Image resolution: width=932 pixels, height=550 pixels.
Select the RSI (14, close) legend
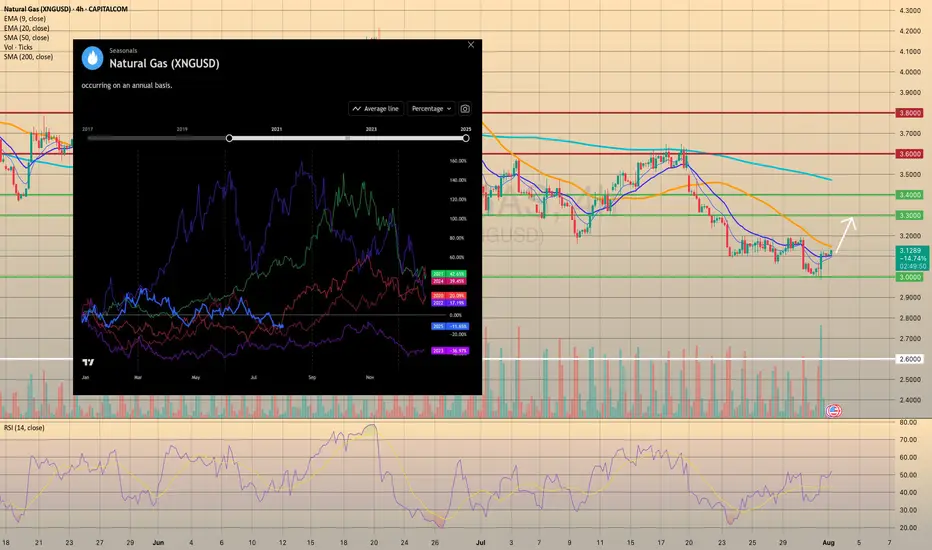24,428
